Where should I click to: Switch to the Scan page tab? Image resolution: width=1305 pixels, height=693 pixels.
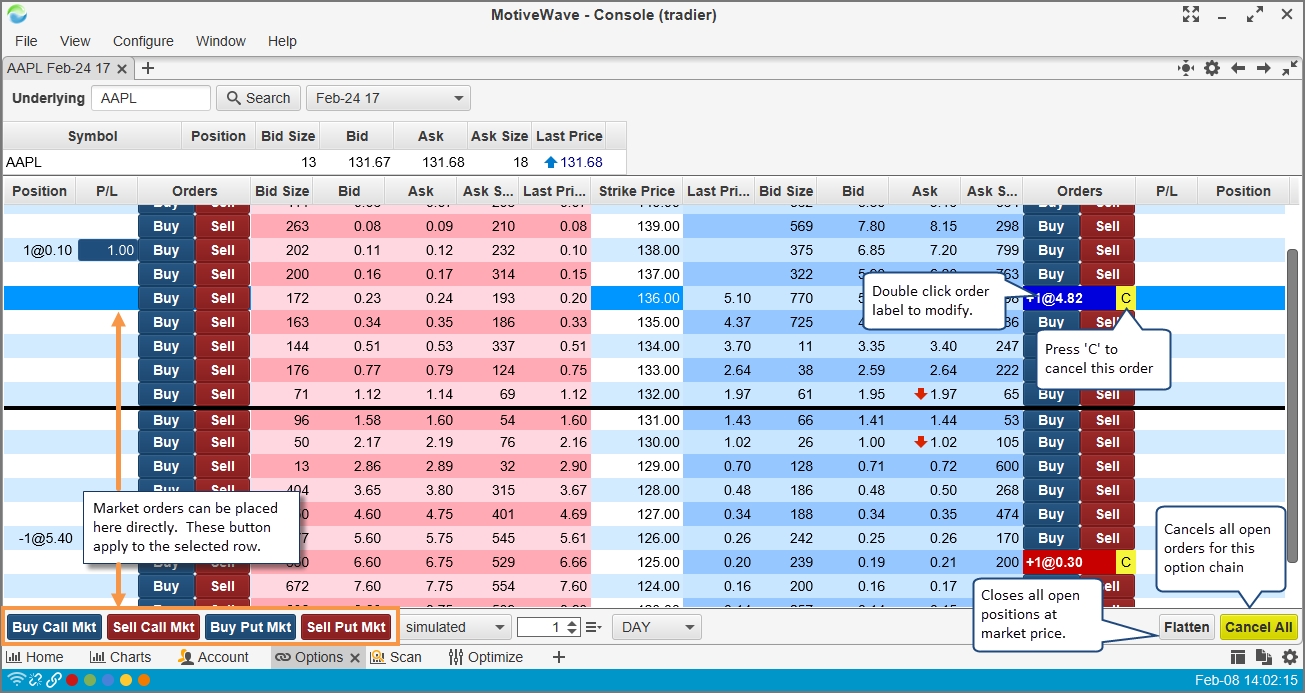[x=396, y=657]
